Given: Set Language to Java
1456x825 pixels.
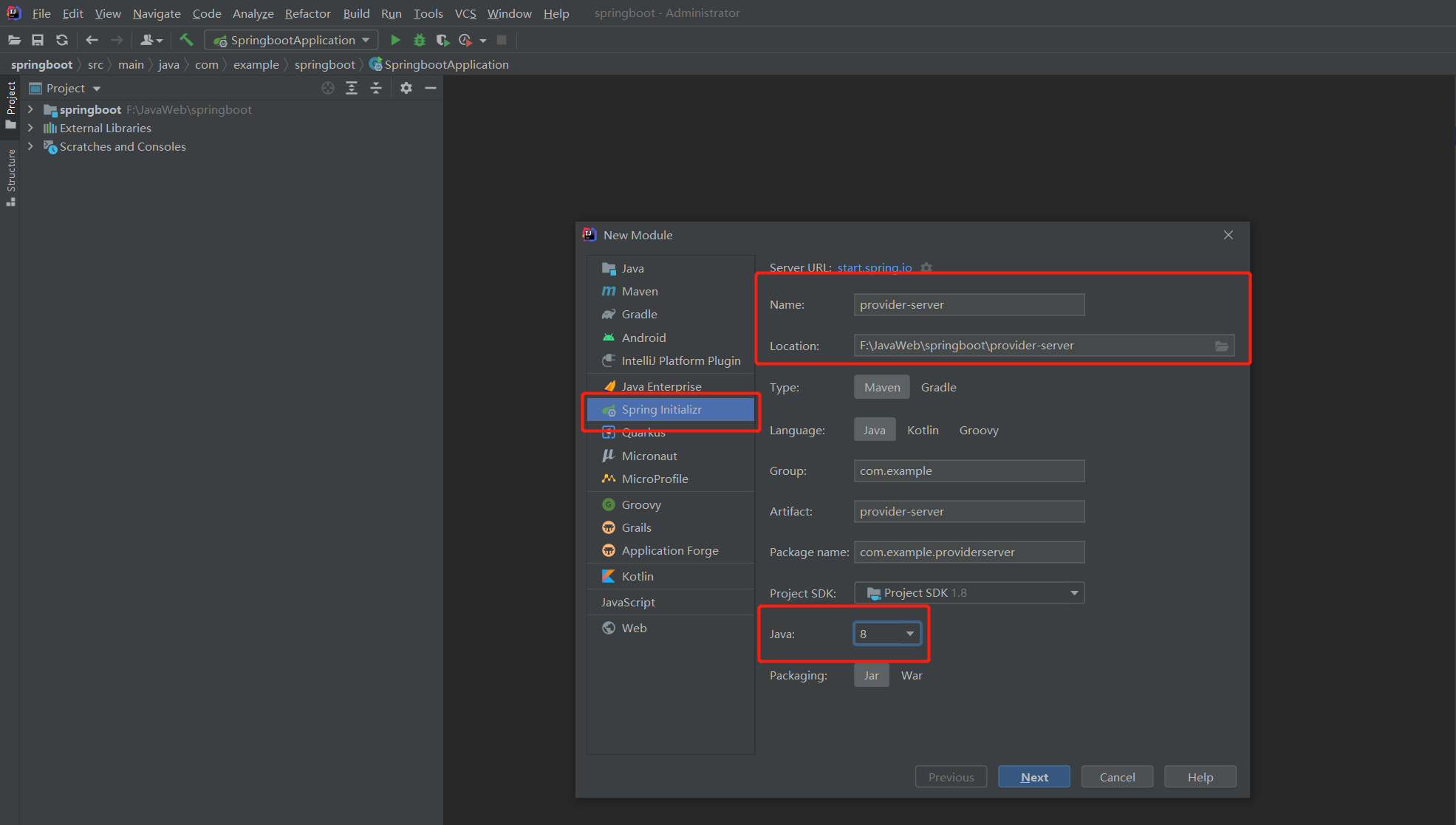Looking at the screenshot, I should [875, 430].
